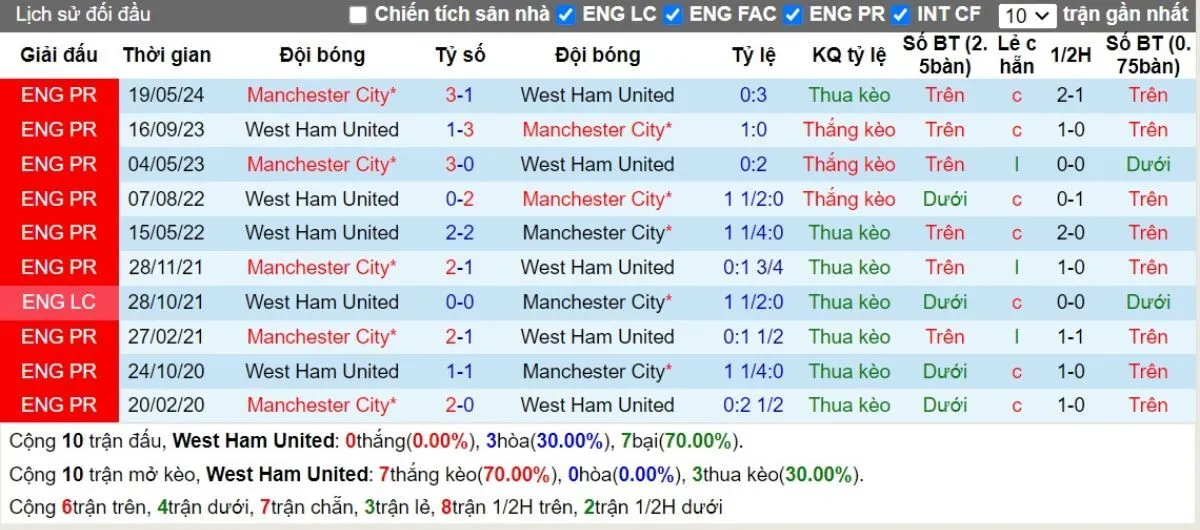
Task: Uncheck the ENG LC filter checkbox
Action: click(x=566, y=15)
